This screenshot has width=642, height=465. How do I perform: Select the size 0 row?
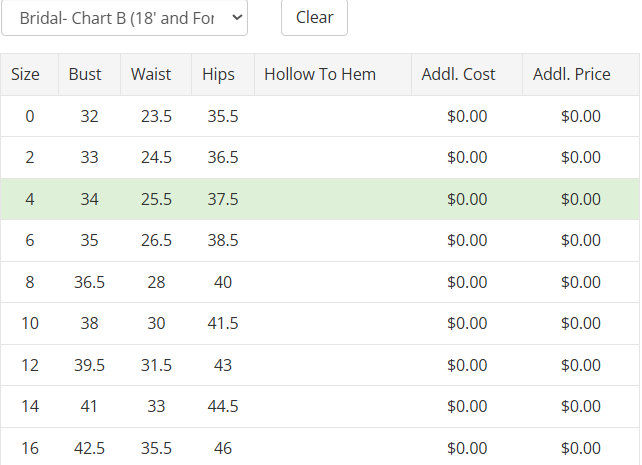[30, 116]
